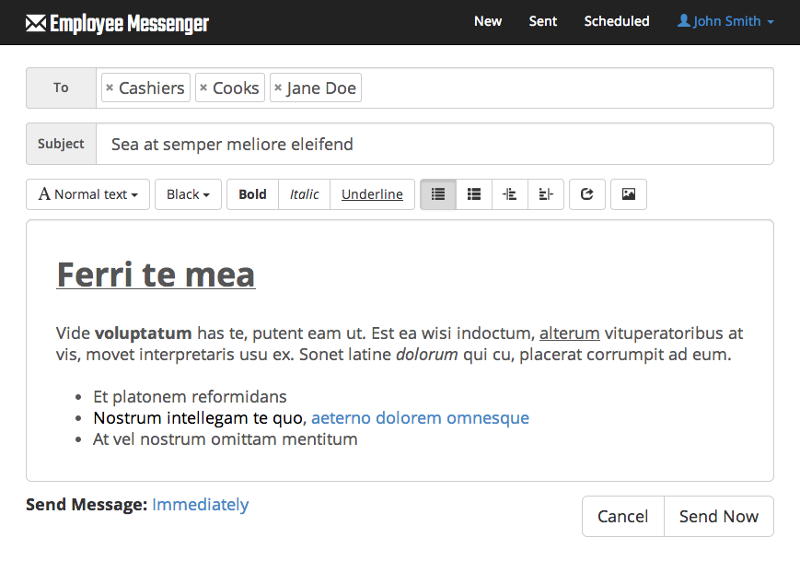
Task: Click the Send Message label
Action: (x=87, y=504)
